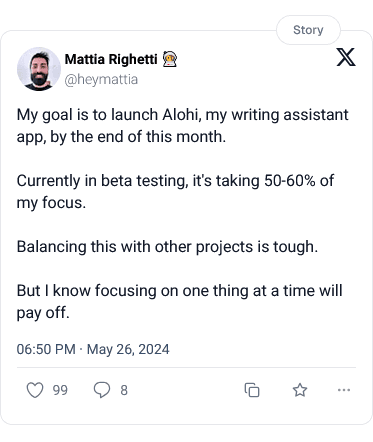373x442 pixels.
Task: Select the Story tag label
Action: [308, 30]
